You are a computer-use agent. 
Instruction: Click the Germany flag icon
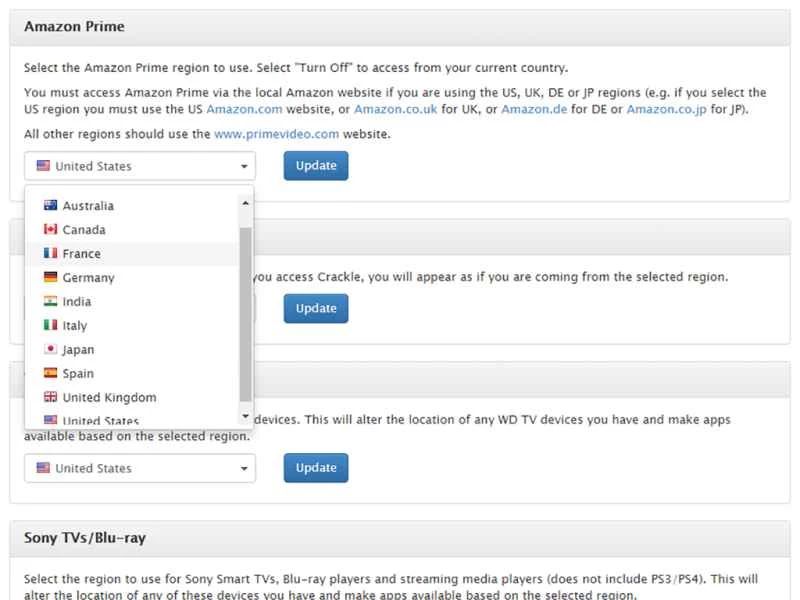pos(50,278)
